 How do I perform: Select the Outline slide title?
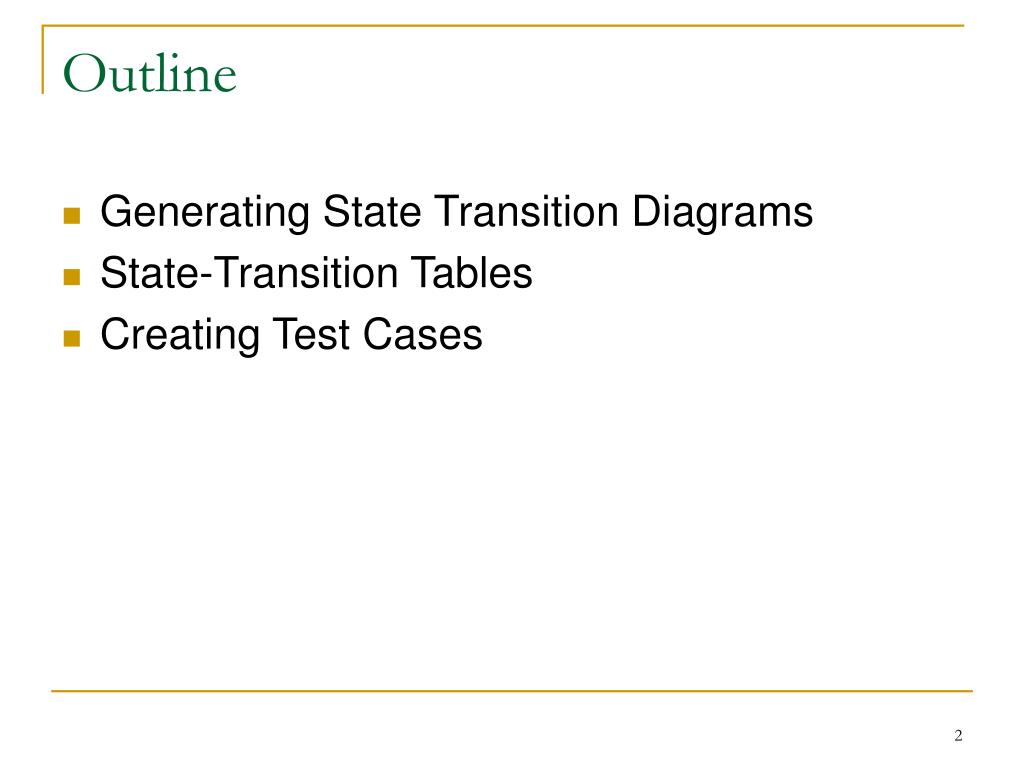coord(150,73)
